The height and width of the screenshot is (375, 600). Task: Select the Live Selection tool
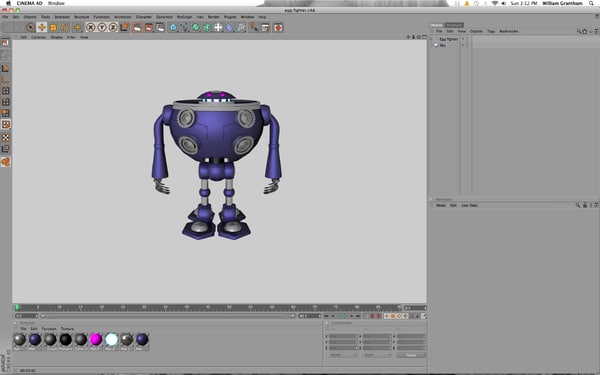click(x=31, y=27)
